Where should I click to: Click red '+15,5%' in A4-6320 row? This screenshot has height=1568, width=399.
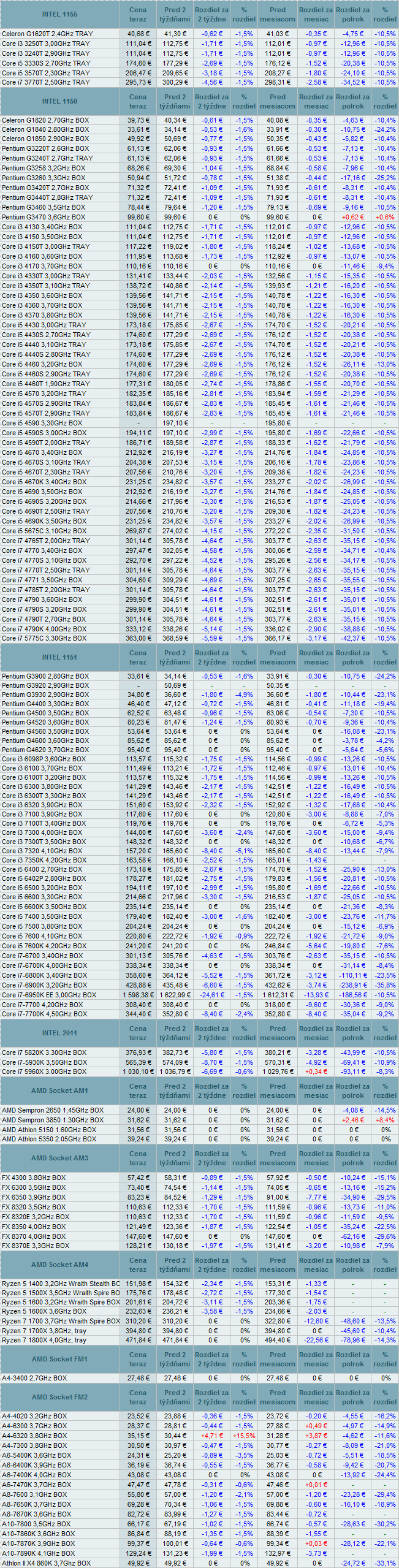click(x=244, y=1436)
